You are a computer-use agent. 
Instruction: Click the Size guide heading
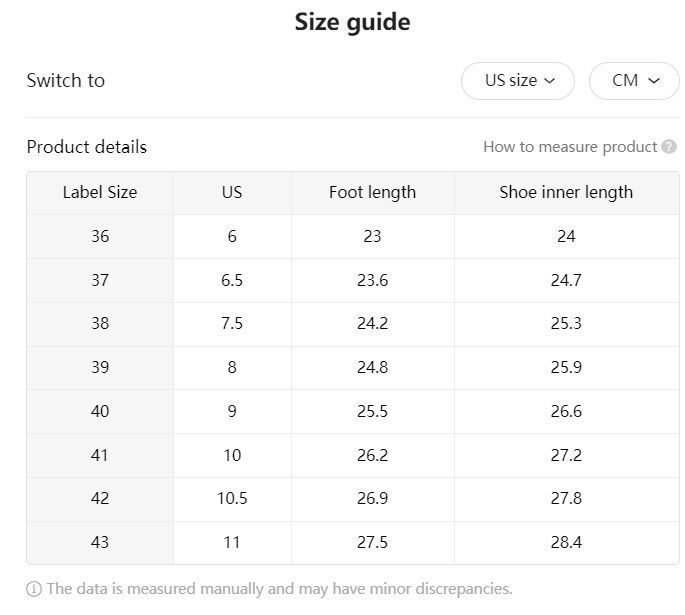[352, 22]
